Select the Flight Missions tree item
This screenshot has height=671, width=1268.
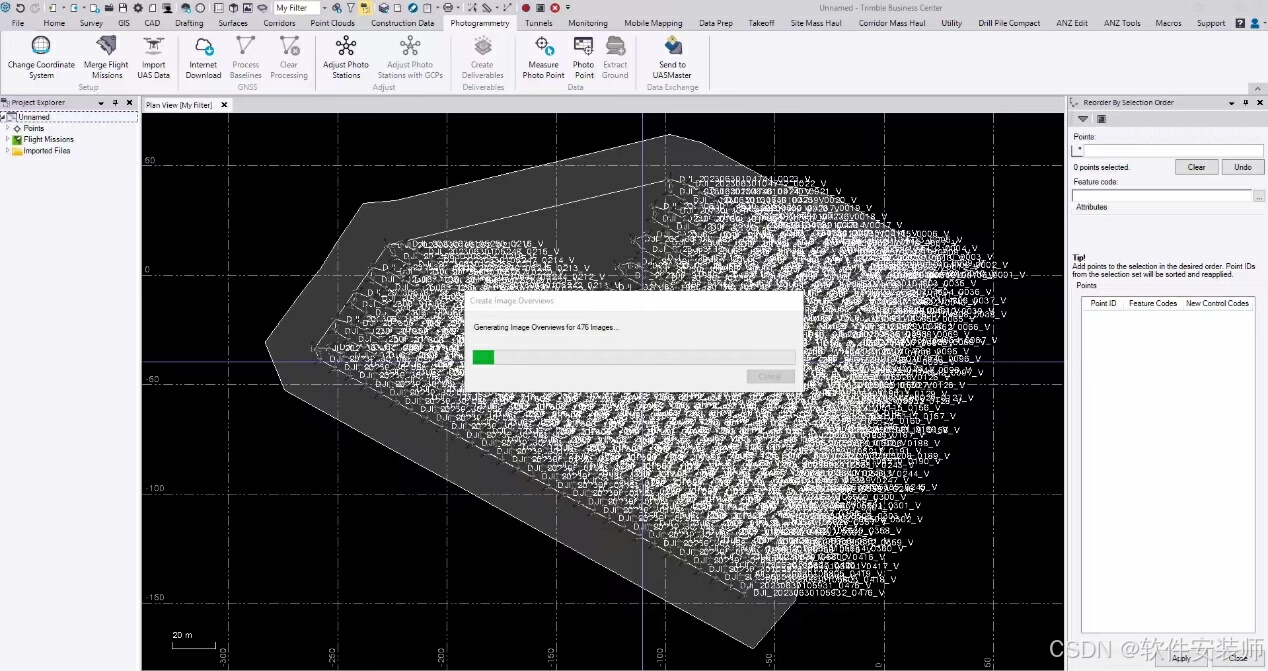pos(48,139)
